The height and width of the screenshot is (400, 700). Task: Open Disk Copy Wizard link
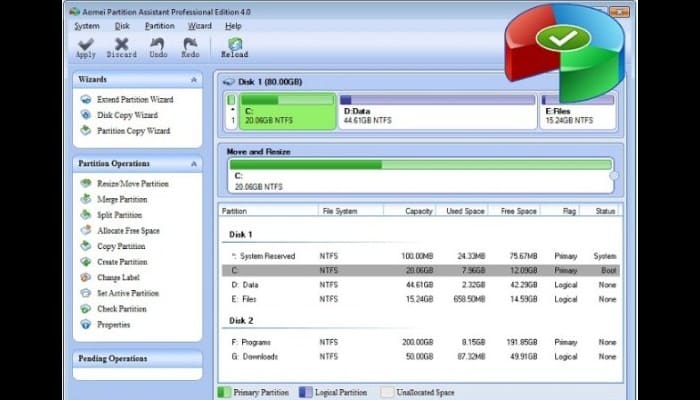click(128, 115)
